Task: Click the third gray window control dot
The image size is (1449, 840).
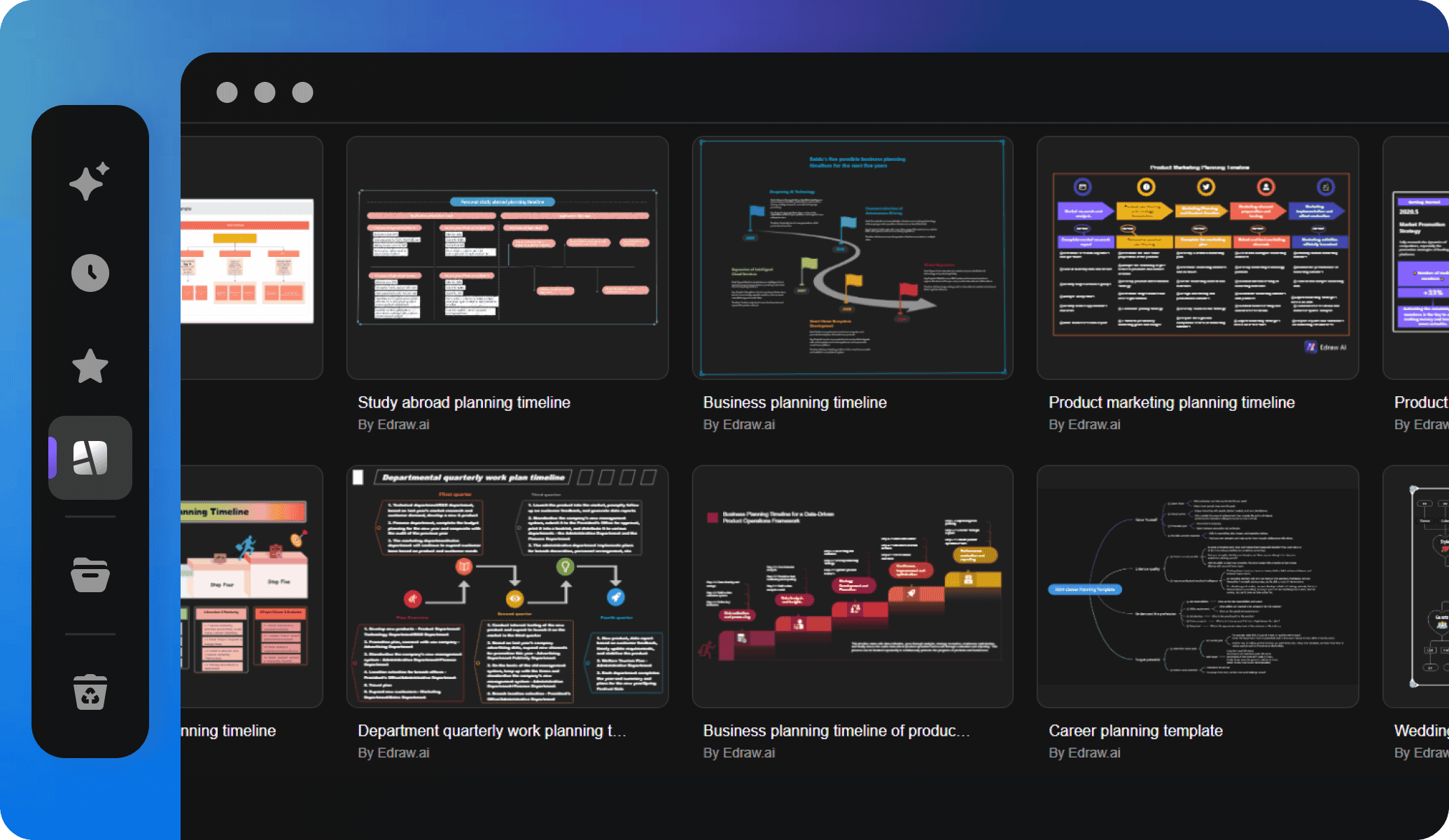Action: [302, 92]
